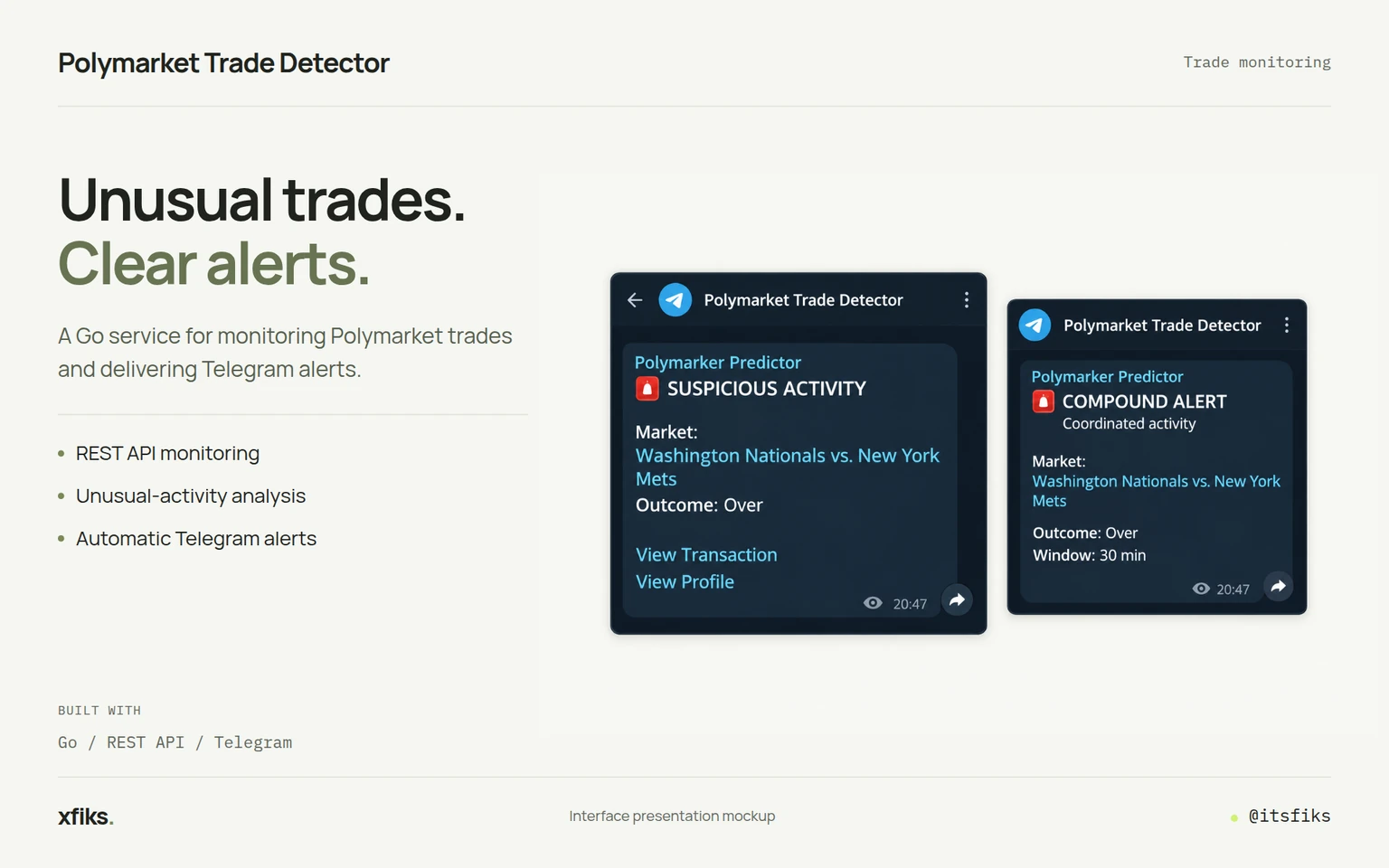Click Polymarker Predictor sender name in left message
The image size is (1389, 868).
pyautogui.click(x=718, y=363)
